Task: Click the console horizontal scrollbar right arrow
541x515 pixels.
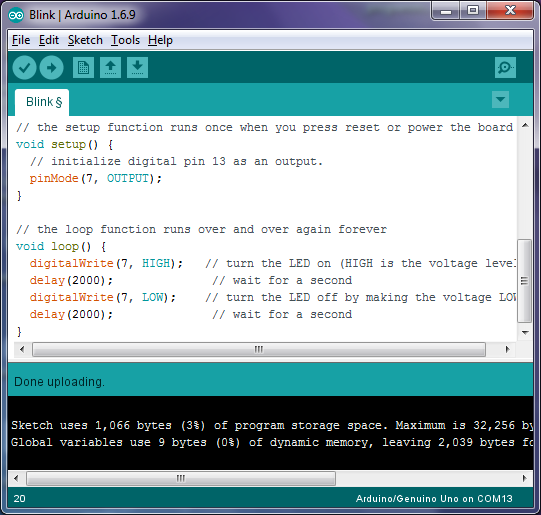Action: tap(525, 478)
